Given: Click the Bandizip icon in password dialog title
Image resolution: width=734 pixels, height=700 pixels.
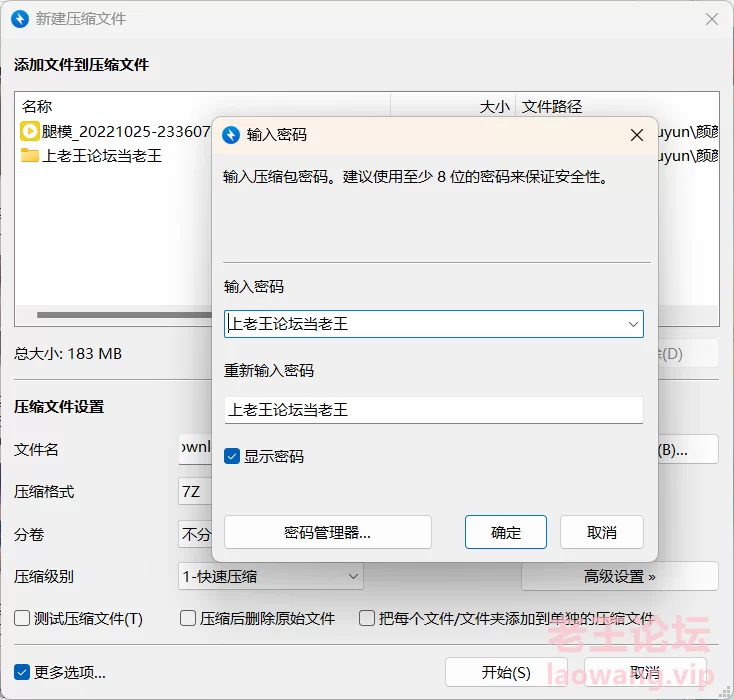Looking at the screenshot, I should pos(231,135).
